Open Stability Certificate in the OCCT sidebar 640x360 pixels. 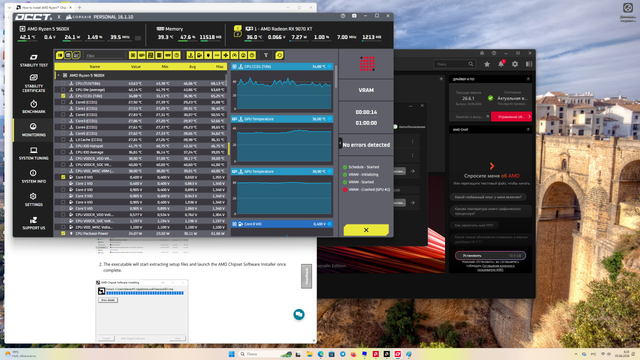(33, 83)
